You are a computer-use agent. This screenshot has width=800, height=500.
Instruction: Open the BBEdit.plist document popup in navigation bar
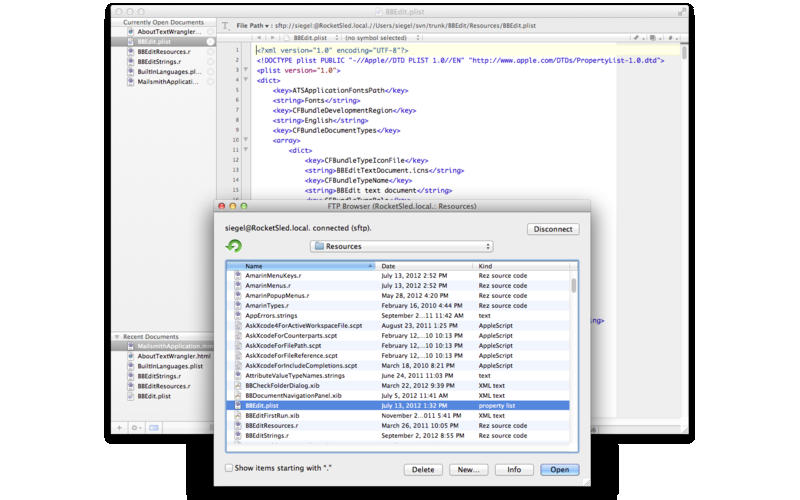311,38
